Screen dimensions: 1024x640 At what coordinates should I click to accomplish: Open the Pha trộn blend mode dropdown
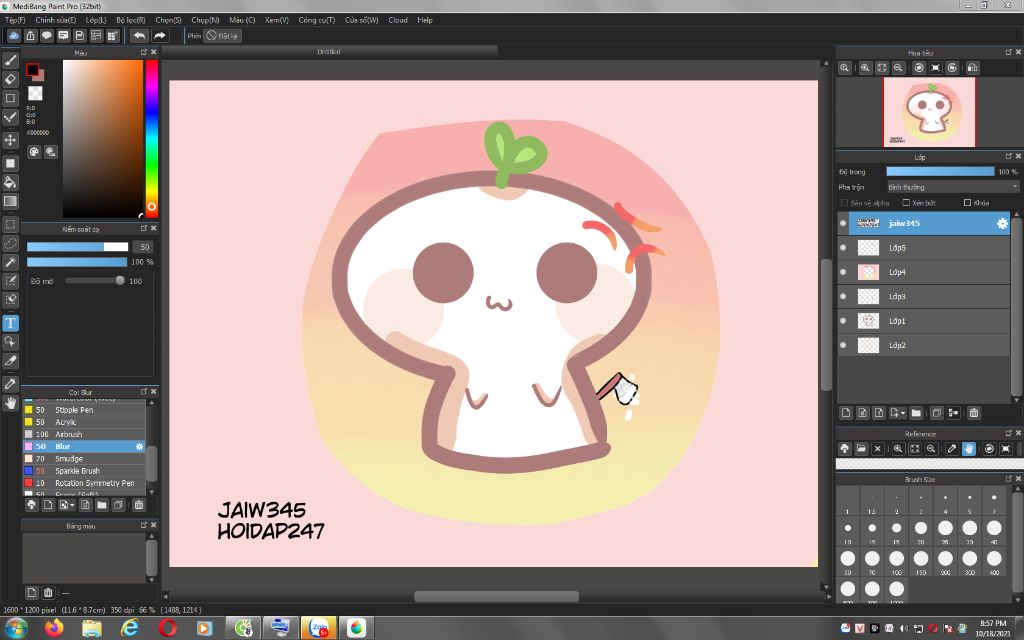pos(952,187)
